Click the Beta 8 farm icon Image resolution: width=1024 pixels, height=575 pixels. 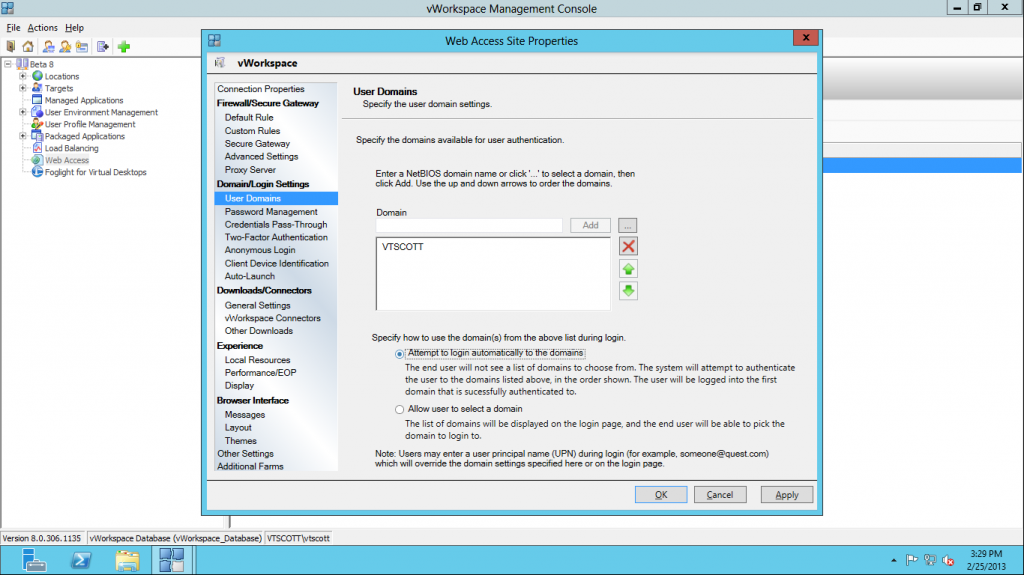click(22, 64)
